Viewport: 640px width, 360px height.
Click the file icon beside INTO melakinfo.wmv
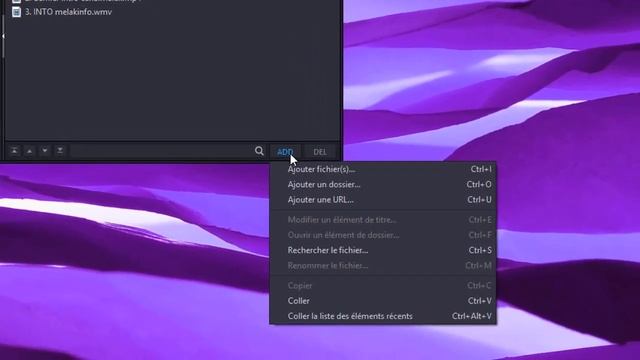tap(16, 12)
